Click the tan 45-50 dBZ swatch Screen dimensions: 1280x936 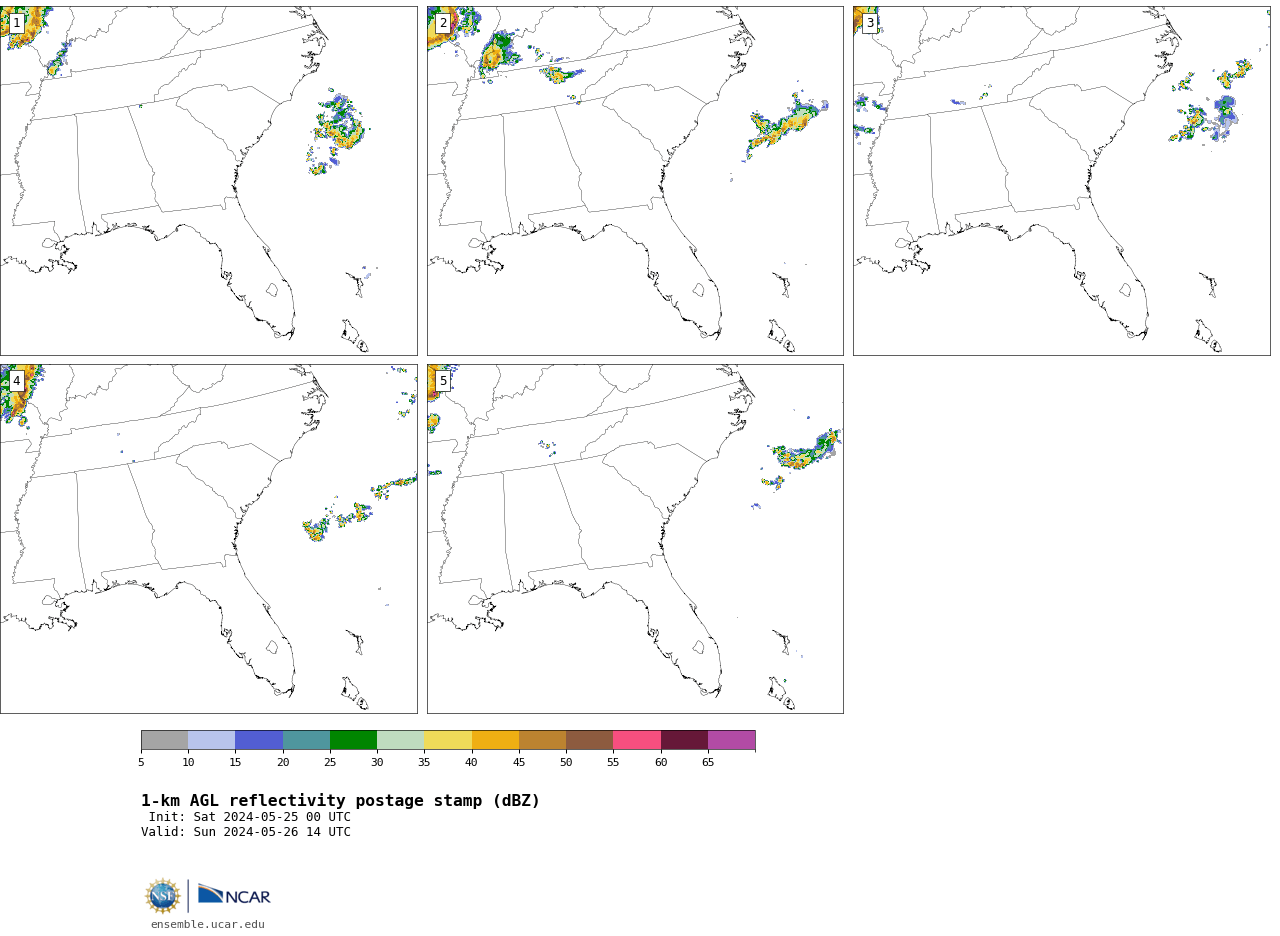coord(542,740)
